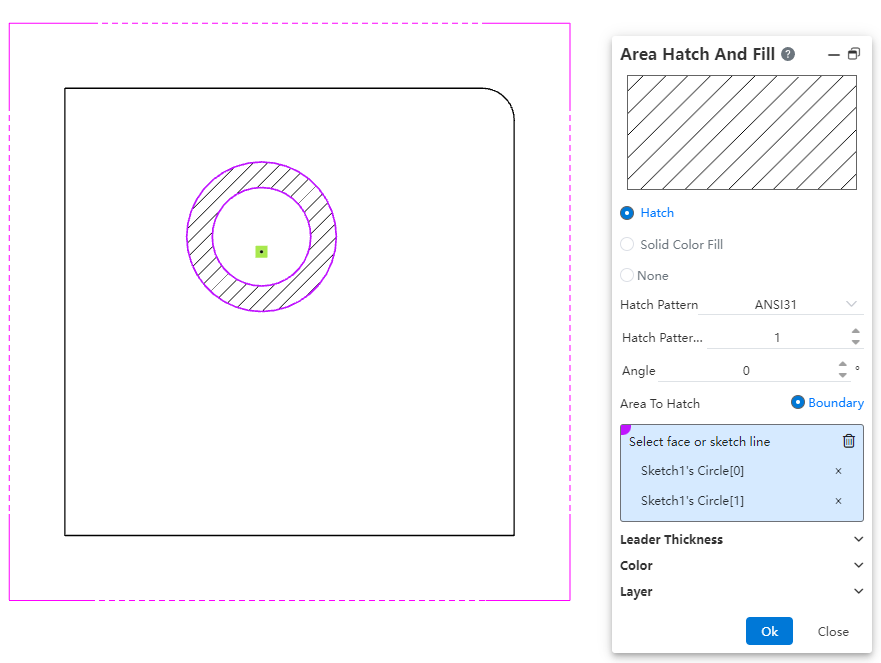Image resolution: width=881 pixels, height=663 pixels.
Task: Decrease the Angle value using down arrow
Action: [843, 375]
